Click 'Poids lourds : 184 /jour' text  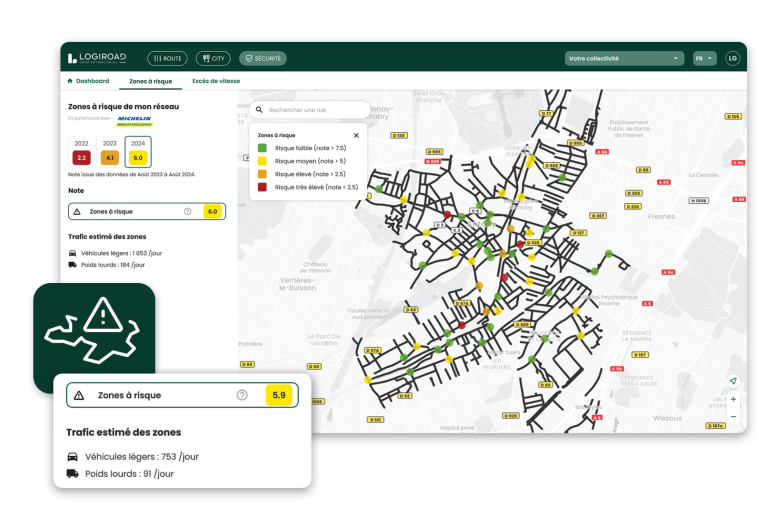pyautogui.click(x=113, y=265)
